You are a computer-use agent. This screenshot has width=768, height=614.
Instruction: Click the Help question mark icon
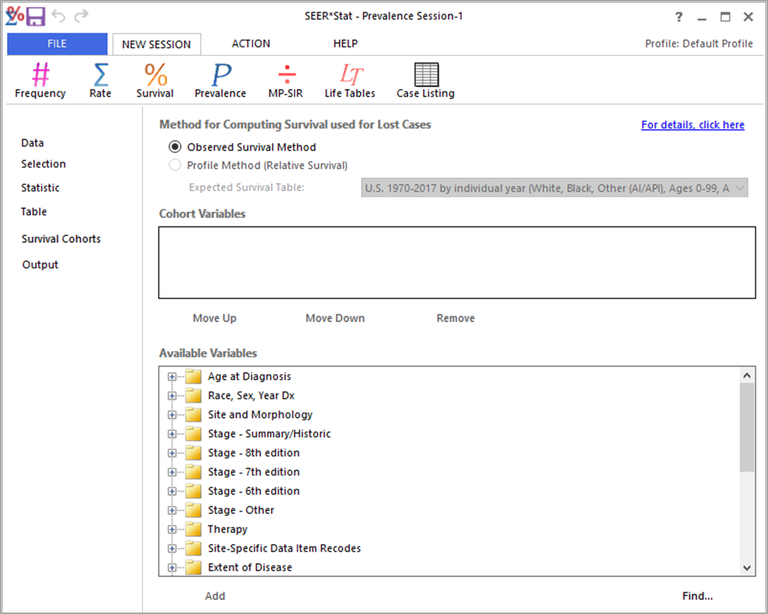pyautogui.click(x=679, y=16)
